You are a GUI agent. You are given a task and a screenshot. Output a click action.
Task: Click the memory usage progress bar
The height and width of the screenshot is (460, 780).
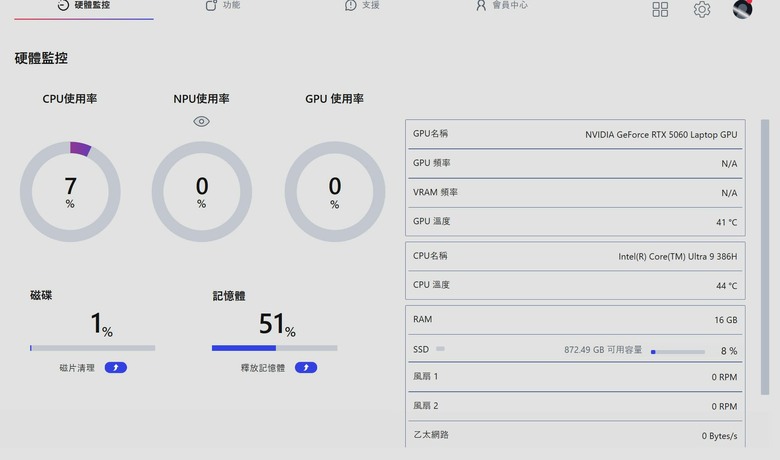275,348
